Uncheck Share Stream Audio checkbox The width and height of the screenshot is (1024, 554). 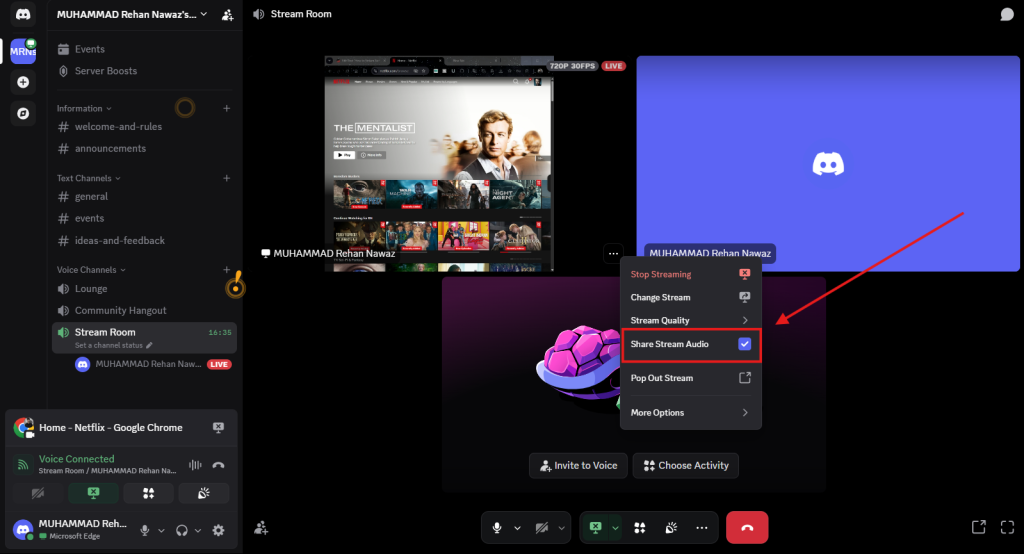(x=744, y=344)
